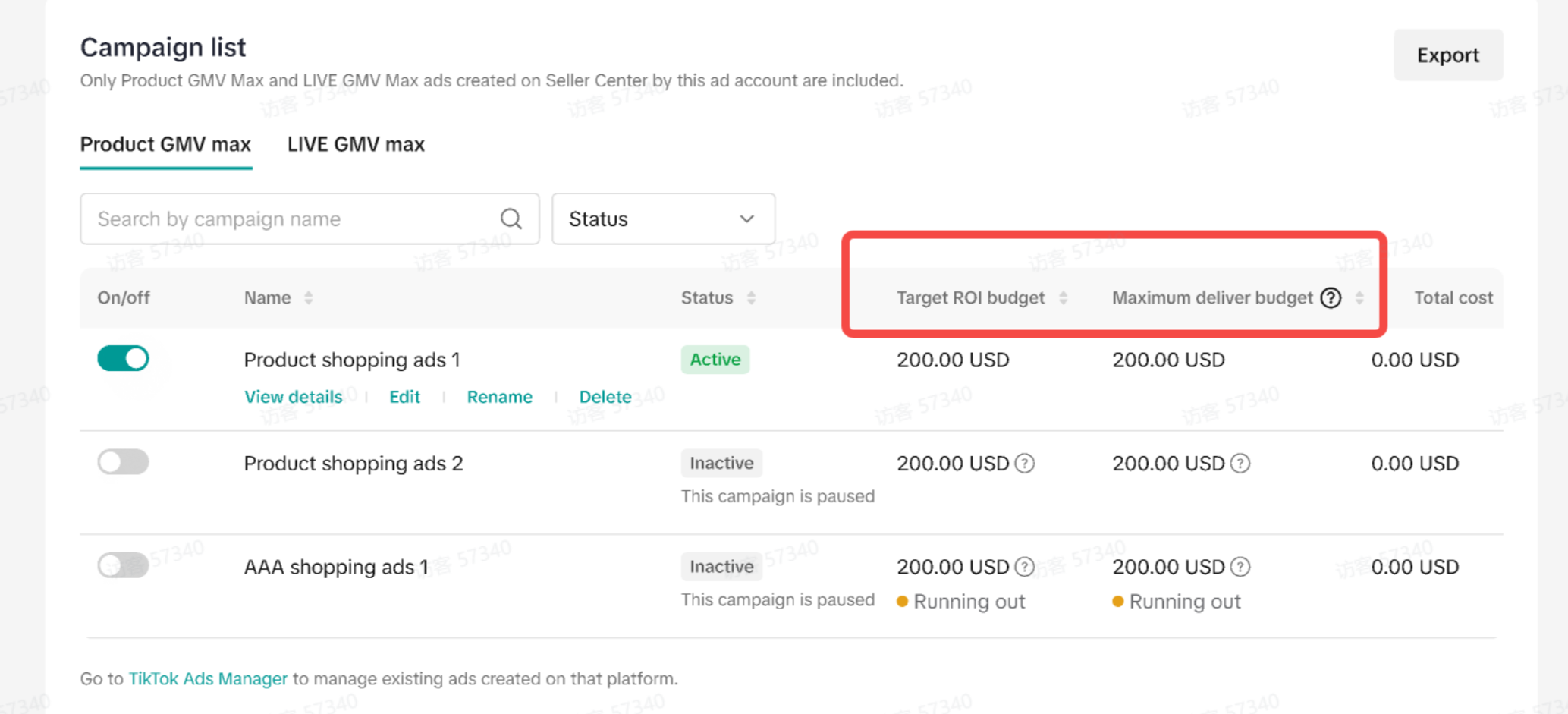1568x714 pixels.
Task: Switch to LIVE GMV max tab
Action: tap(356, 144)
